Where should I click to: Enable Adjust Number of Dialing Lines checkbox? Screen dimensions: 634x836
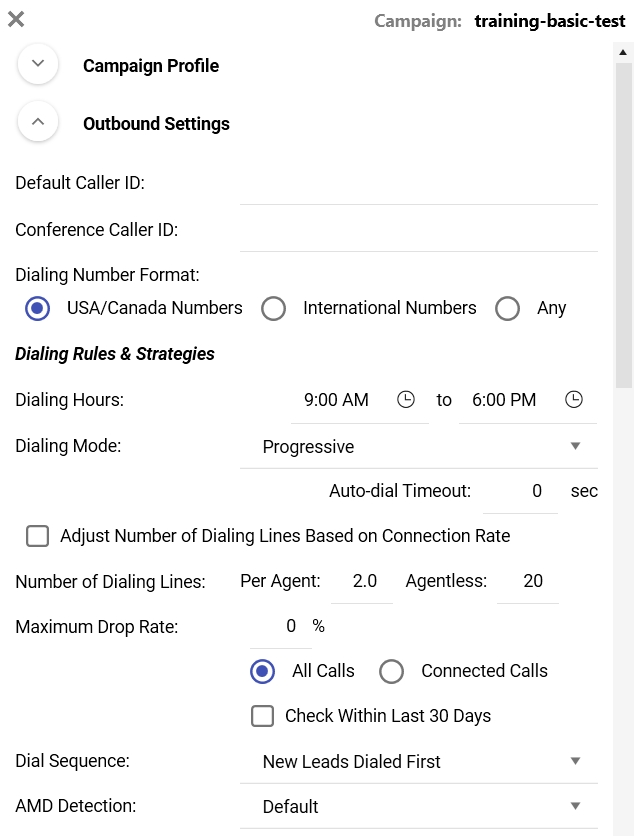(37, 536)
